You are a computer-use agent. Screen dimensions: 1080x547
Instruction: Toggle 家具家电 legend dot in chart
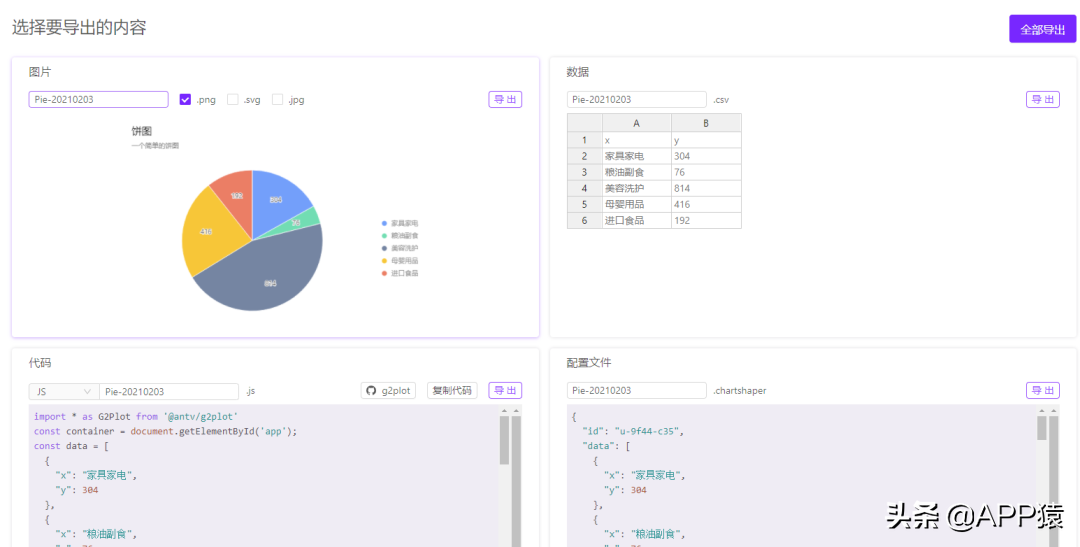point(384,223)
